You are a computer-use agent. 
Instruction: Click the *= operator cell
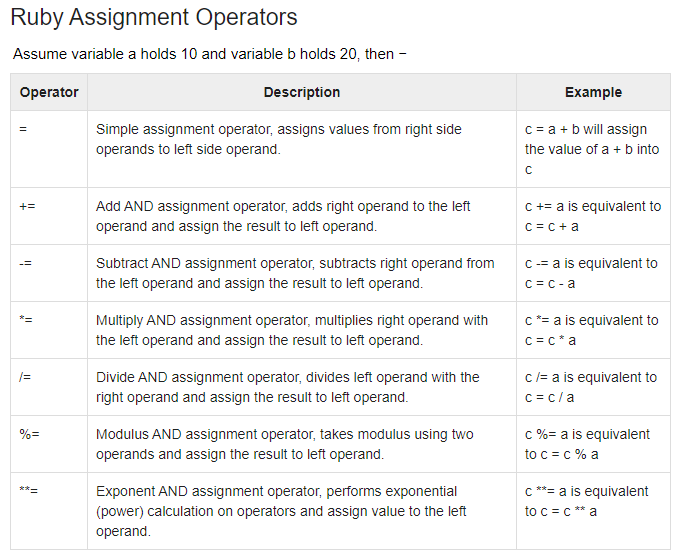[x=49, y=330]
